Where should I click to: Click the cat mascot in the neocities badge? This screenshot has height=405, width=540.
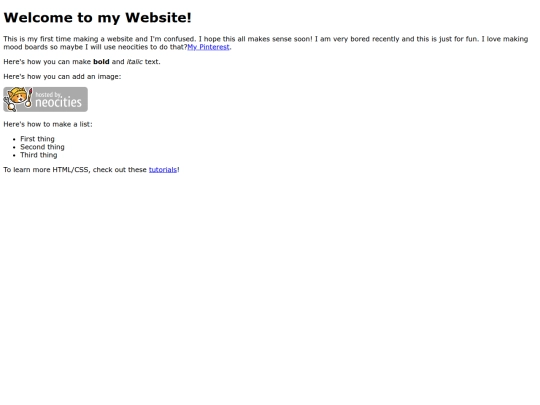(x=18, y=97)
